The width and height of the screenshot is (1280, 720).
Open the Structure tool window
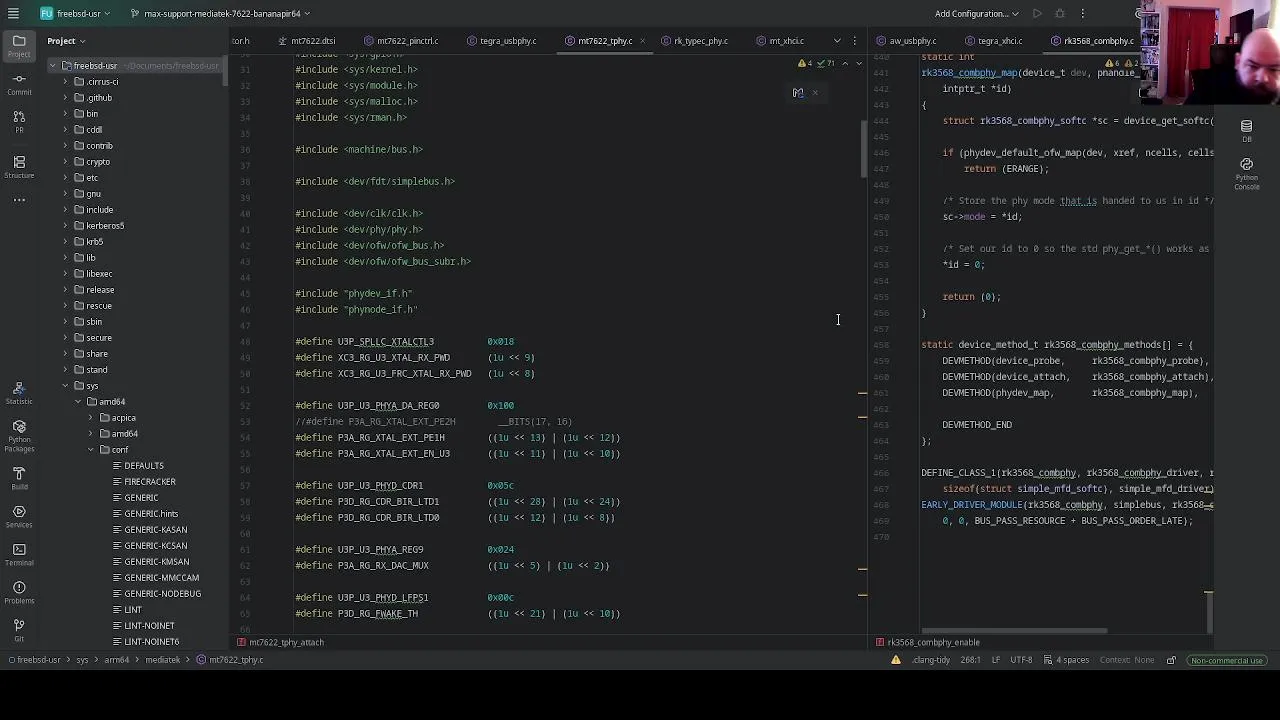pyautogui.click(x=19, y=166)
